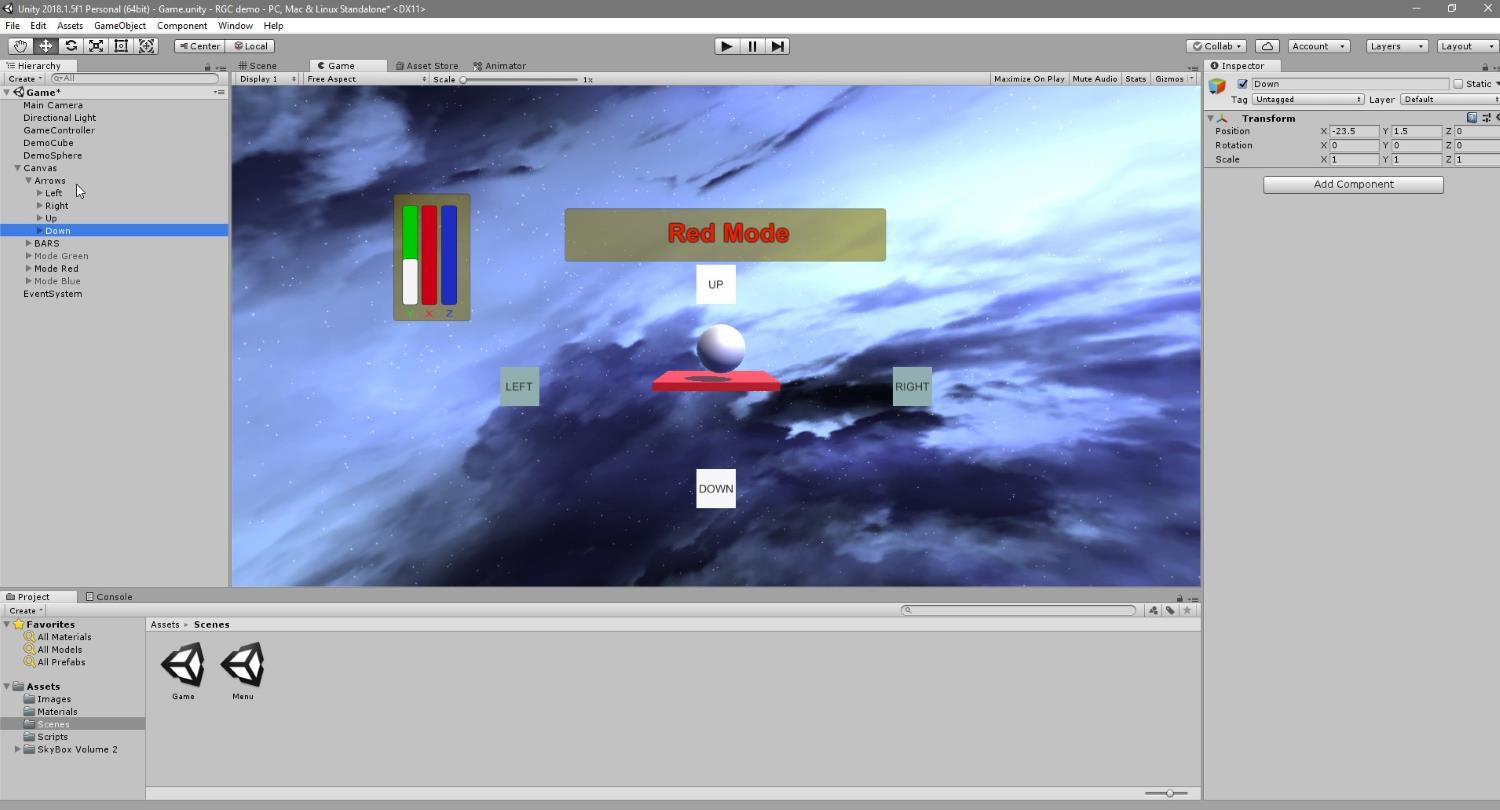
Task: Click the Add Component button
Action: [1353, 184]
